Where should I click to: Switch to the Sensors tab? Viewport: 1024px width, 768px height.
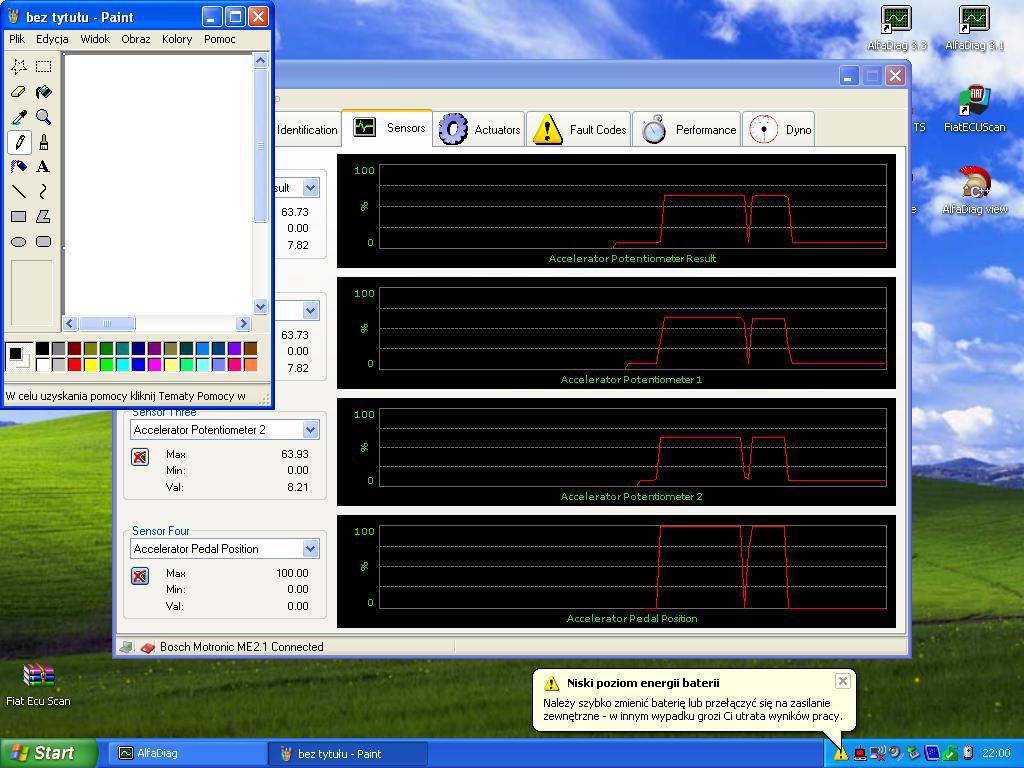[x=387, y=127]
